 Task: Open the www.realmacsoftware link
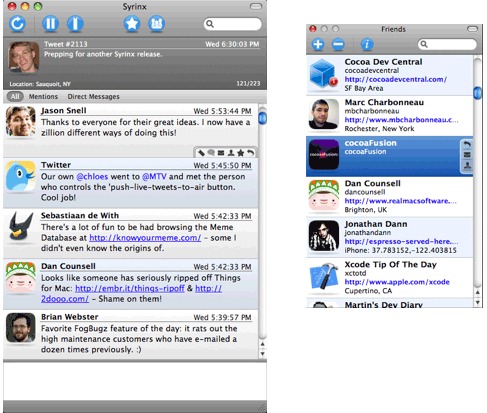400,201
